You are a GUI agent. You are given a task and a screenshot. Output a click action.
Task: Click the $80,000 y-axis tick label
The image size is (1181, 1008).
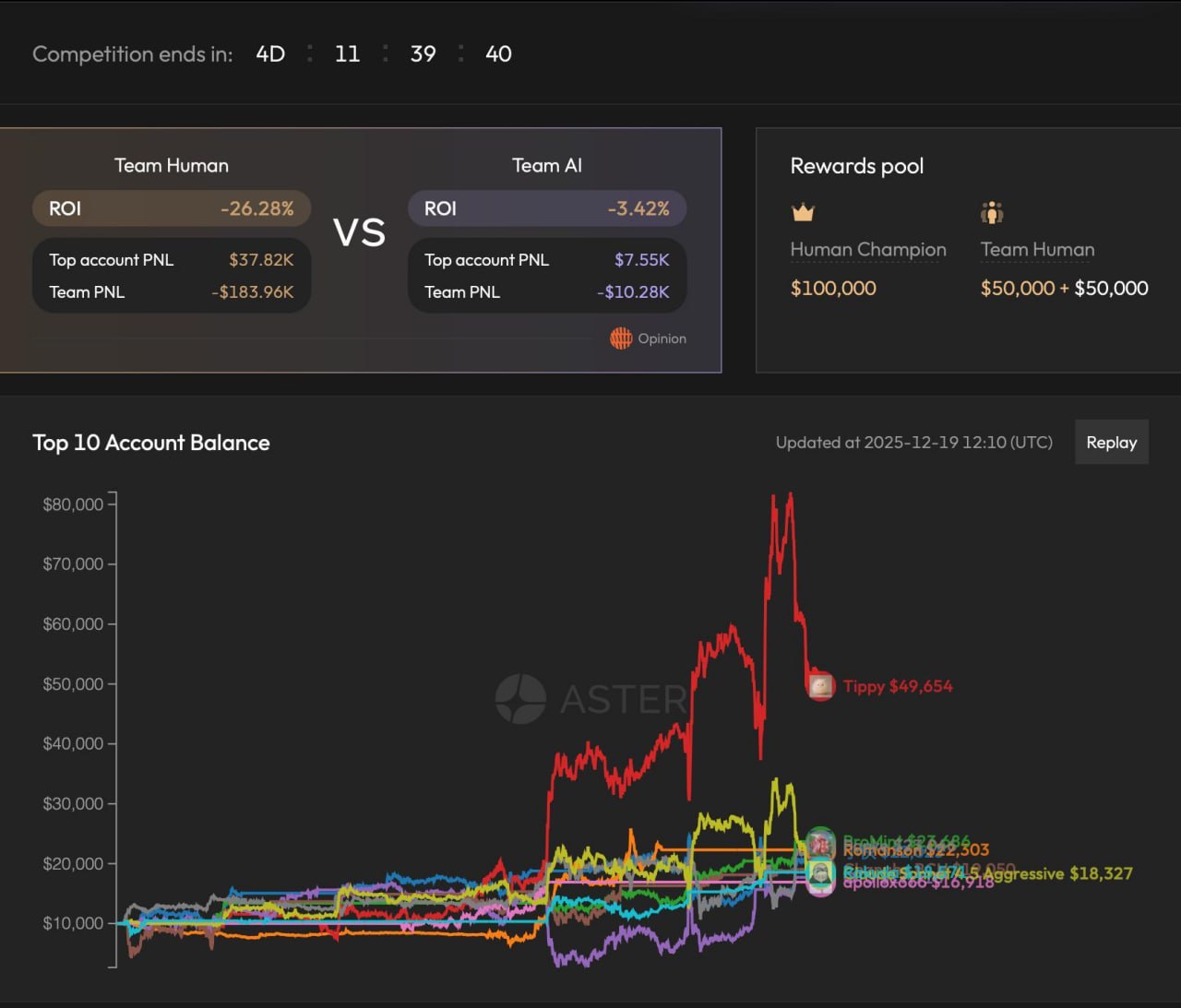tap(73, 504)
